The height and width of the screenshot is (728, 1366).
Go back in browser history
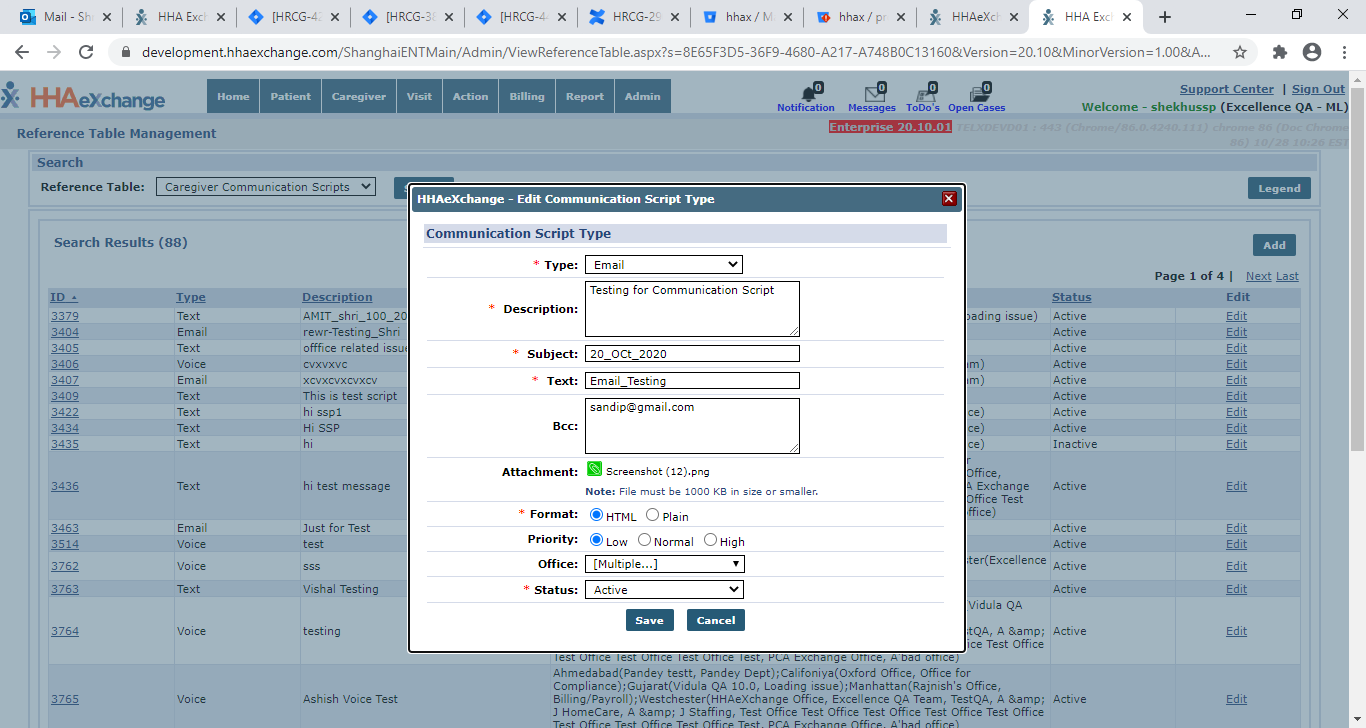click(22, 53)
